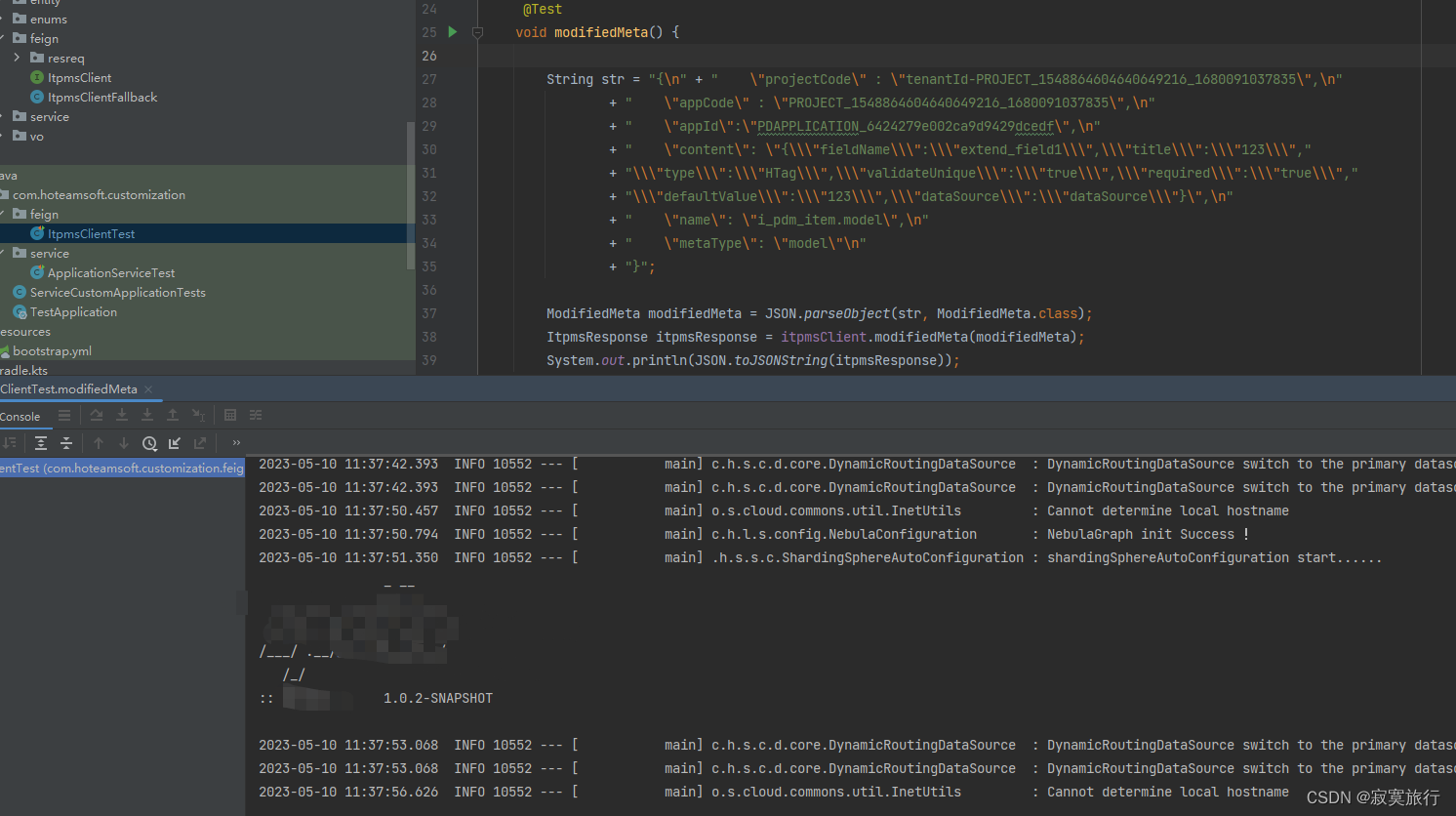The image size is (1456, 816).
Task: Click the Run to Cursor icon
Action: click(198, 415)
